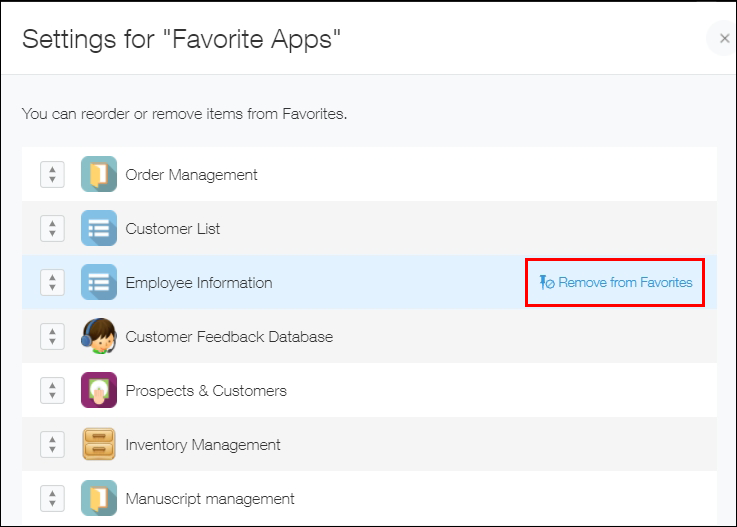The width and height of the screenshot is (737, 527).
Task: Click reorder handle for Order Management
Action: [x=52, y=175]
